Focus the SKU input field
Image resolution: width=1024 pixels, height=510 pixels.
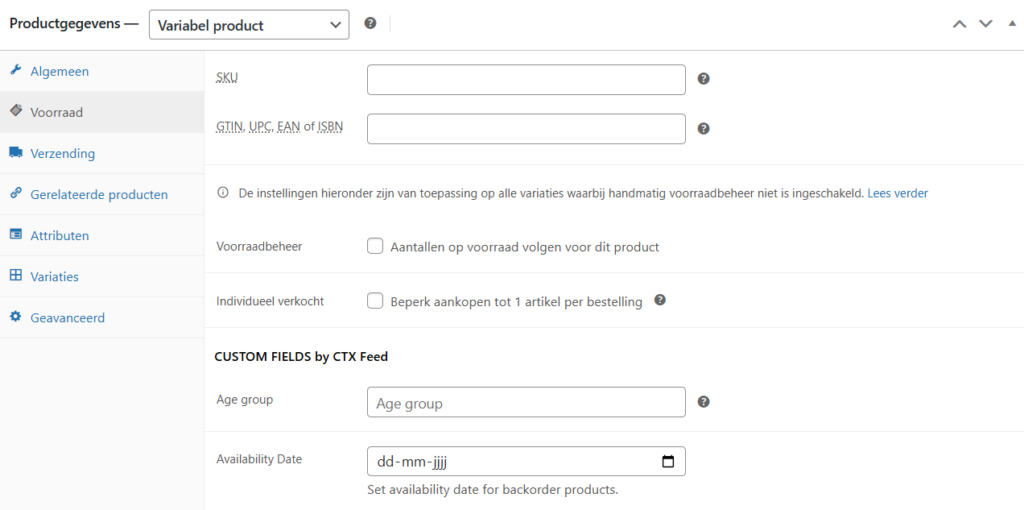click(526, 80)
